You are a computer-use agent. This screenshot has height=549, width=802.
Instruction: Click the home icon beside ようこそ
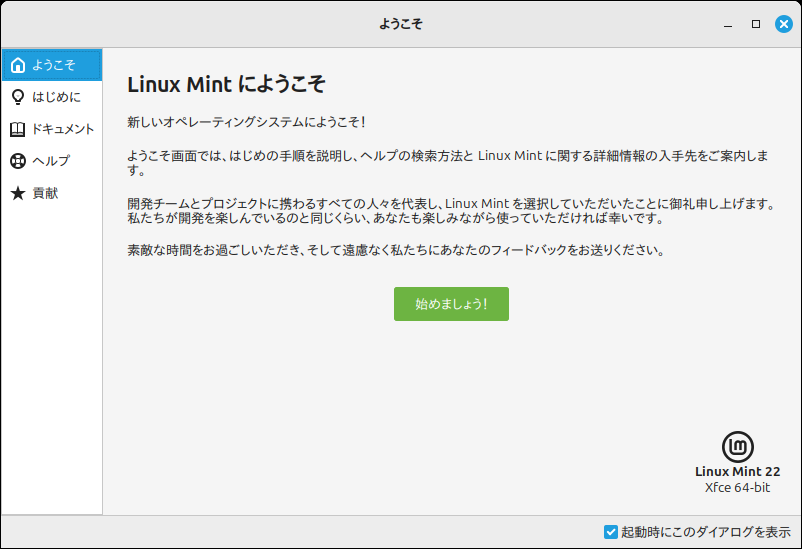17,65
